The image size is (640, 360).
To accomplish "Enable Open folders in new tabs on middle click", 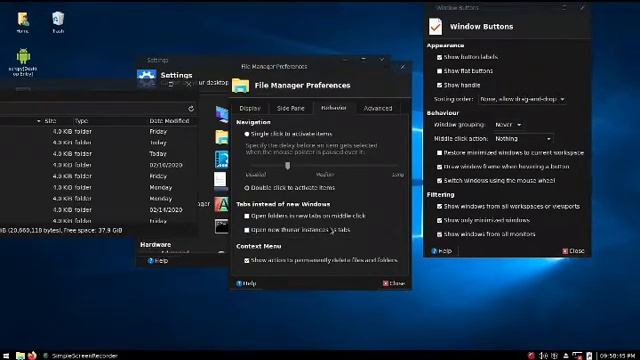I will (247, 216).
